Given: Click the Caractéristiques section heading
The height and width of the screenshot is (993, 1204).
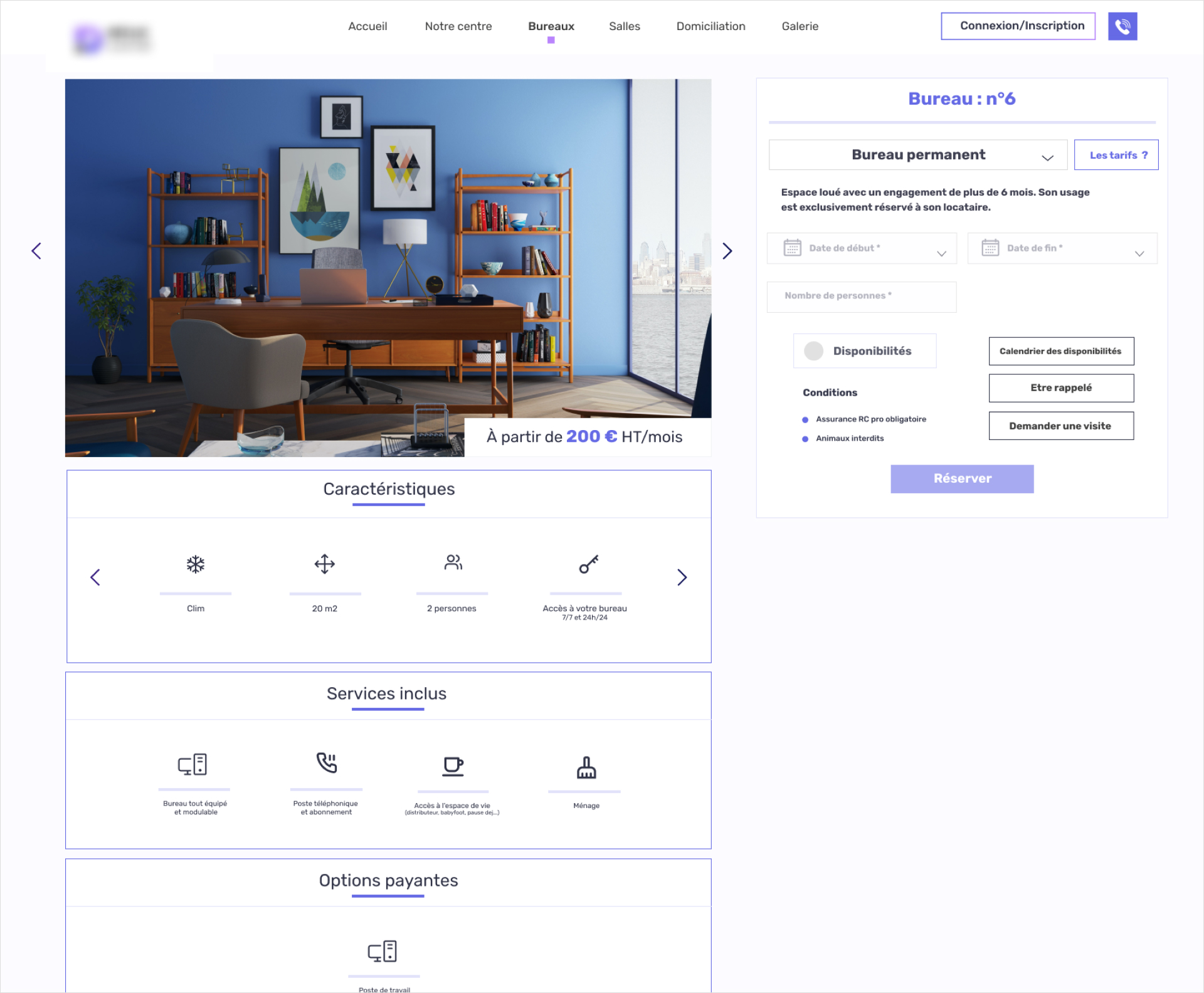Looking at the screenshot, I should [389, 489].
